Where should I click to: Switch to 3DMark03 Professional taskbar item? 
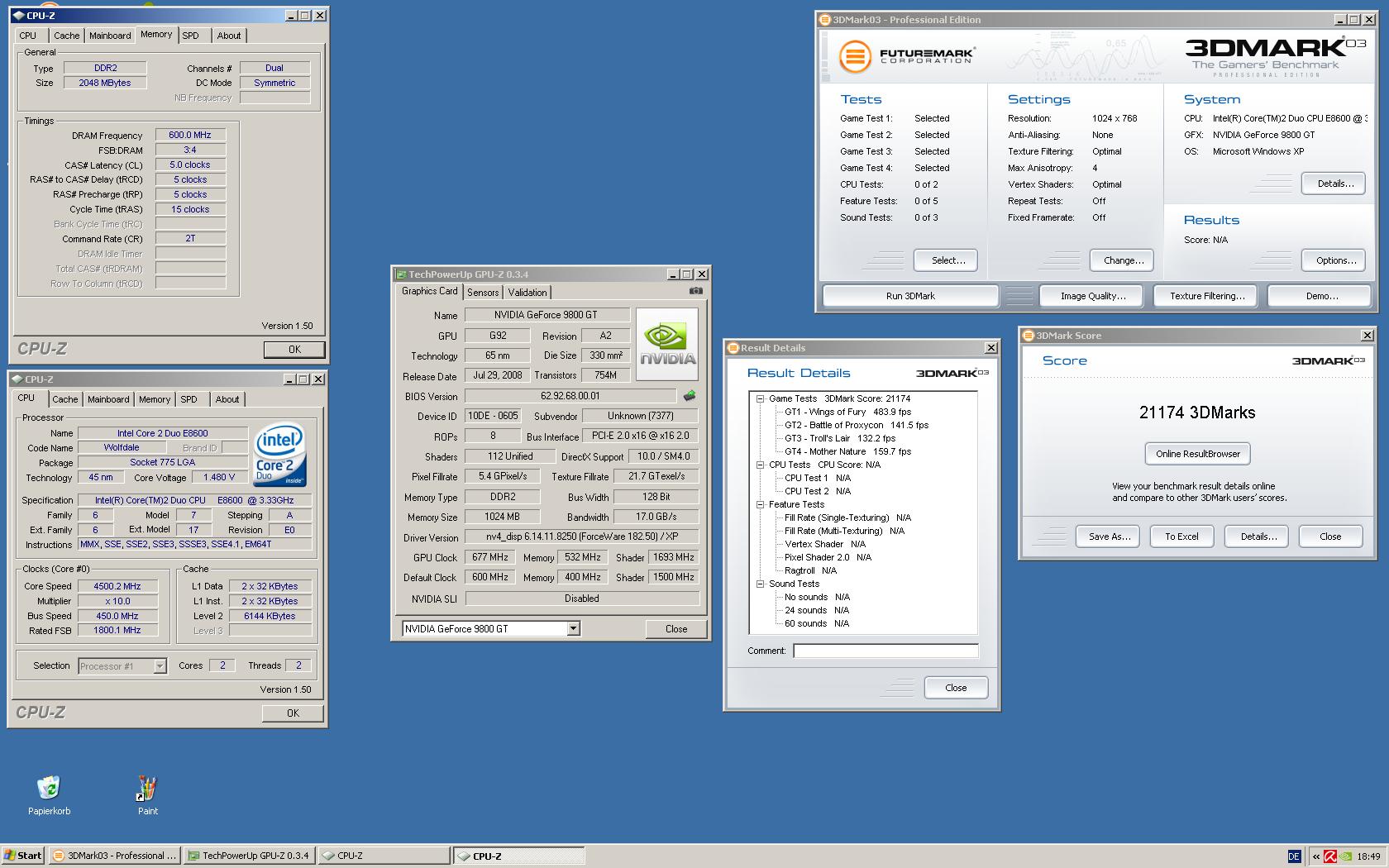[x=114, y=856]
